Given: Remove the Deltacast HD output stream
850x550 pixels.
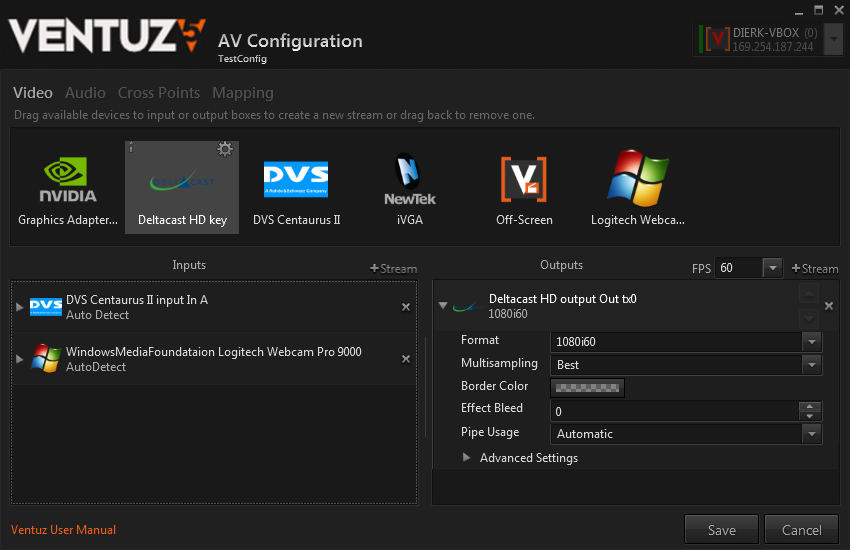Looking at the screenshot, I should pyautogui.click(x=829, y=306).
